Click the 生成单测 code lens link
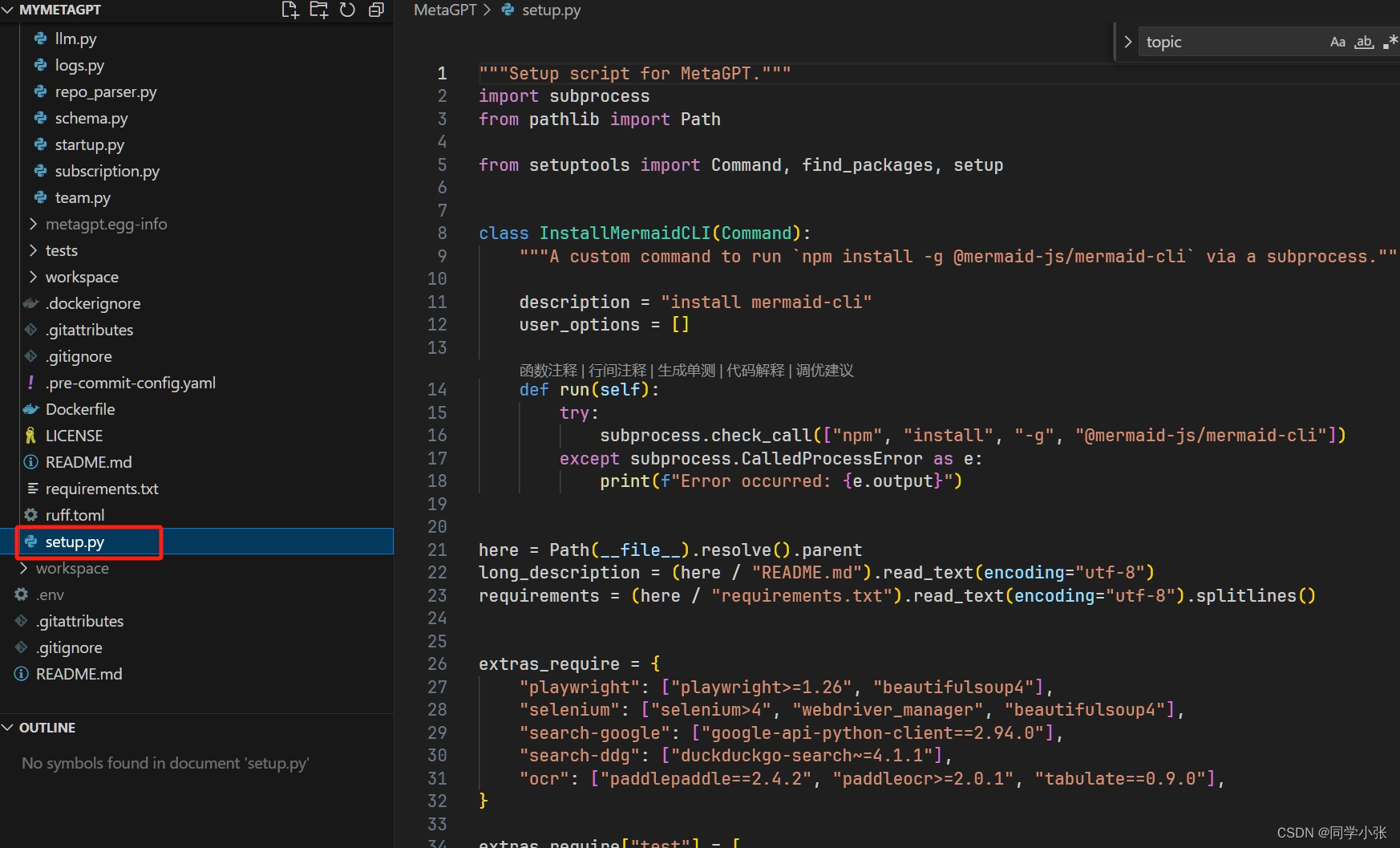This screenshot has width=1400, height=848. click(686, 371)
